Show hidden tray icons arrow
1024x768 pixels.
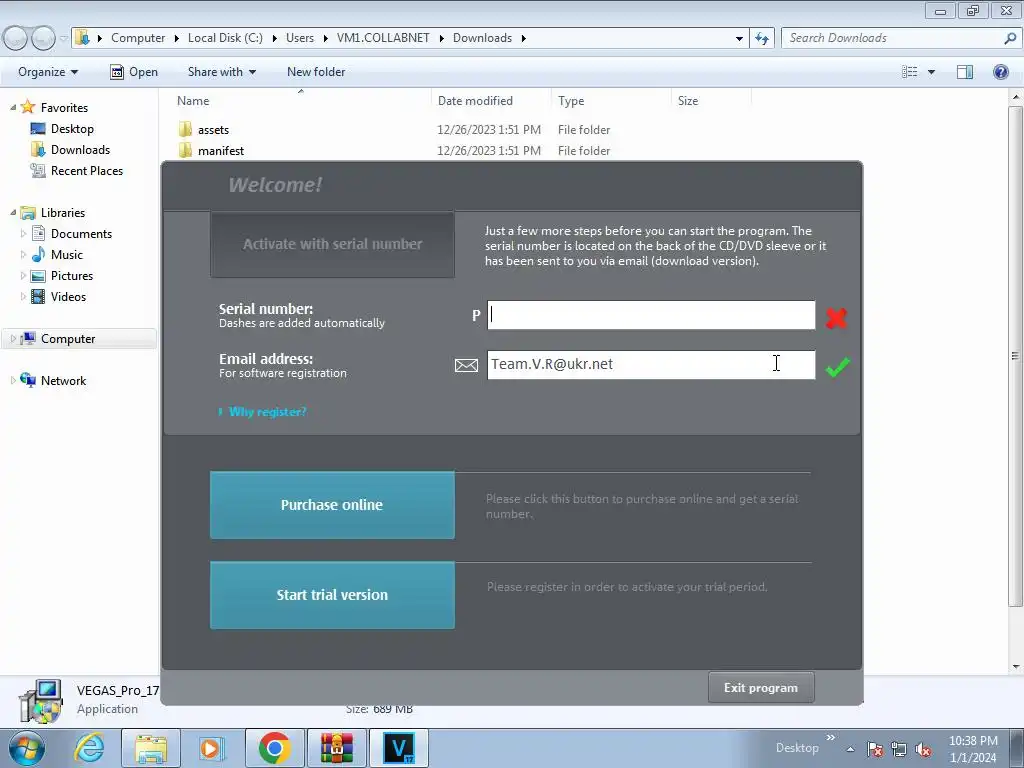pos(850,749)
